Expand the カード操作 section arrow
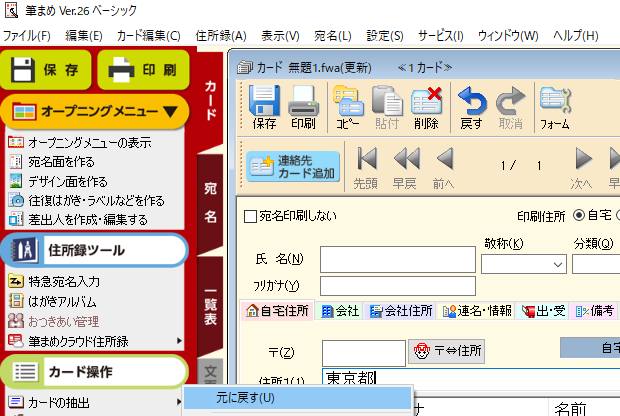The width and height of the screenshot is (620, 416). click(x=178, y=372)
